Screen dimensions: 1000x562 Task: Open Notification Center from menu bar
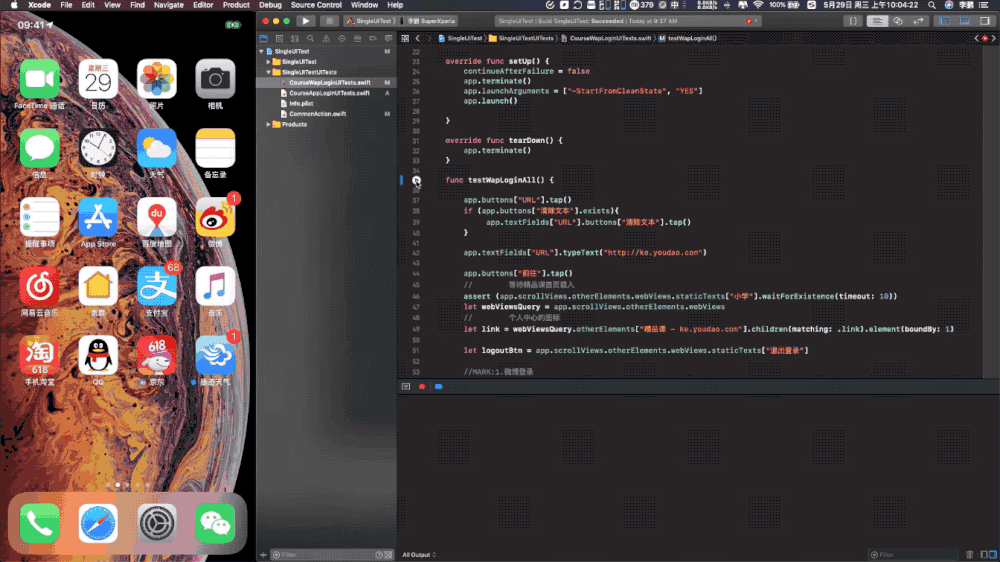(x=983, y=5)
